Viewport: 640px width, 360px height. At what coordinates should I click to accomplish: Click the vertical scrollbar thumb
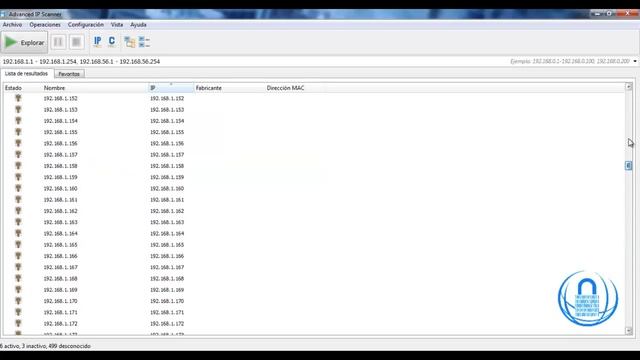click(629, 165)
